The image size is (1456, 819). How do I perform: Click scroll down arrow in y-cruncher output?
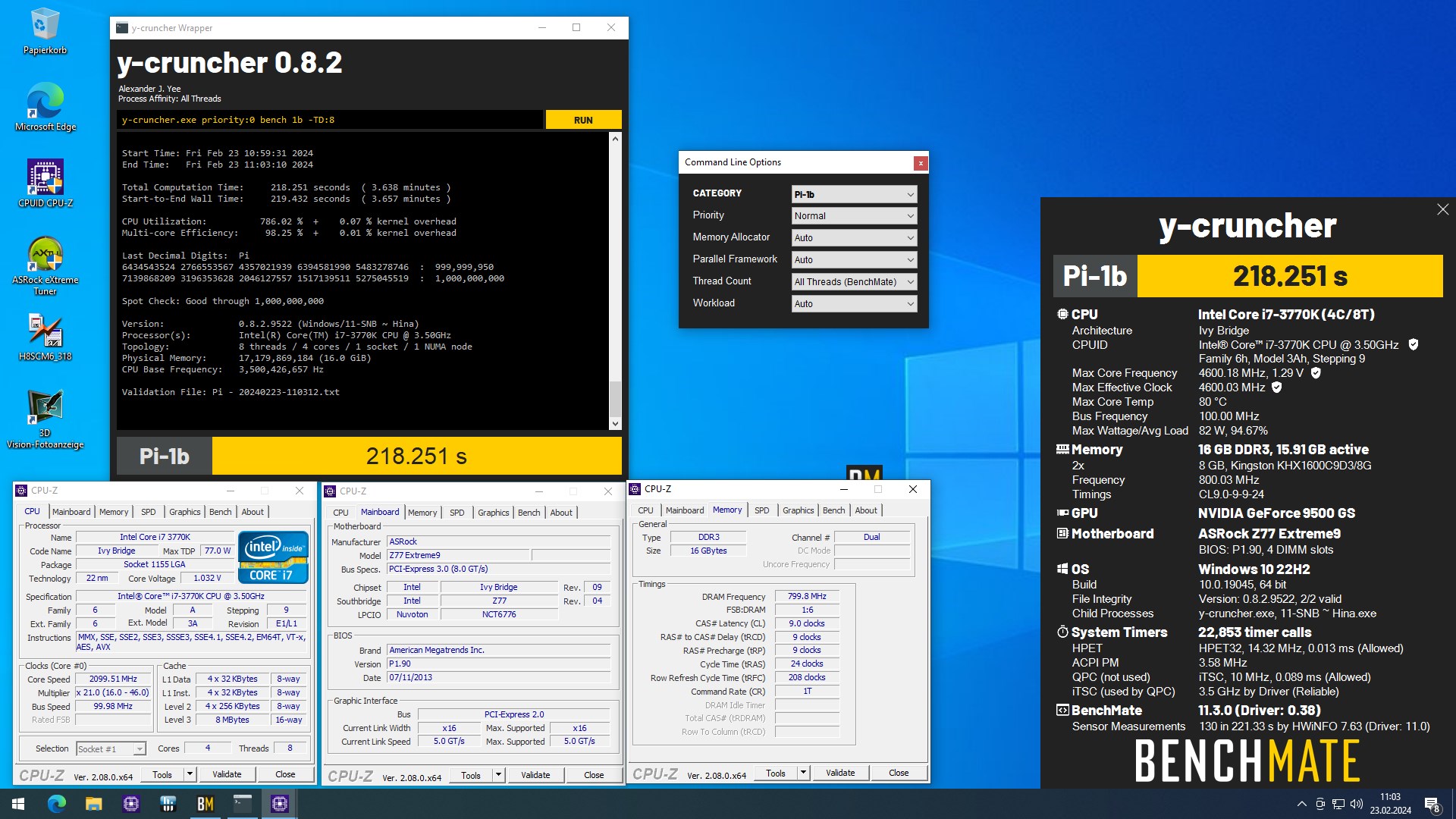[x=615, y=424]
